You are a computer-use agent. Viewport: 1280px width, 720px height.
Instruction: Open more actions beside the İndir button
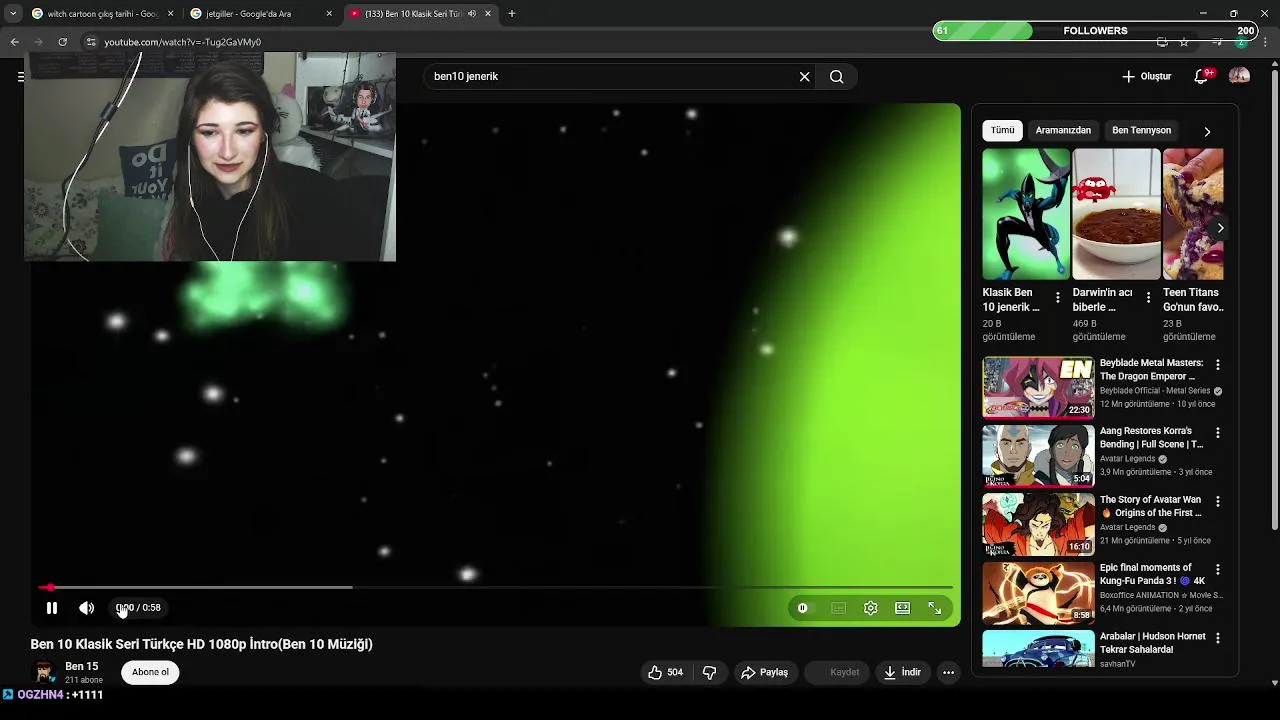[949, 672]
